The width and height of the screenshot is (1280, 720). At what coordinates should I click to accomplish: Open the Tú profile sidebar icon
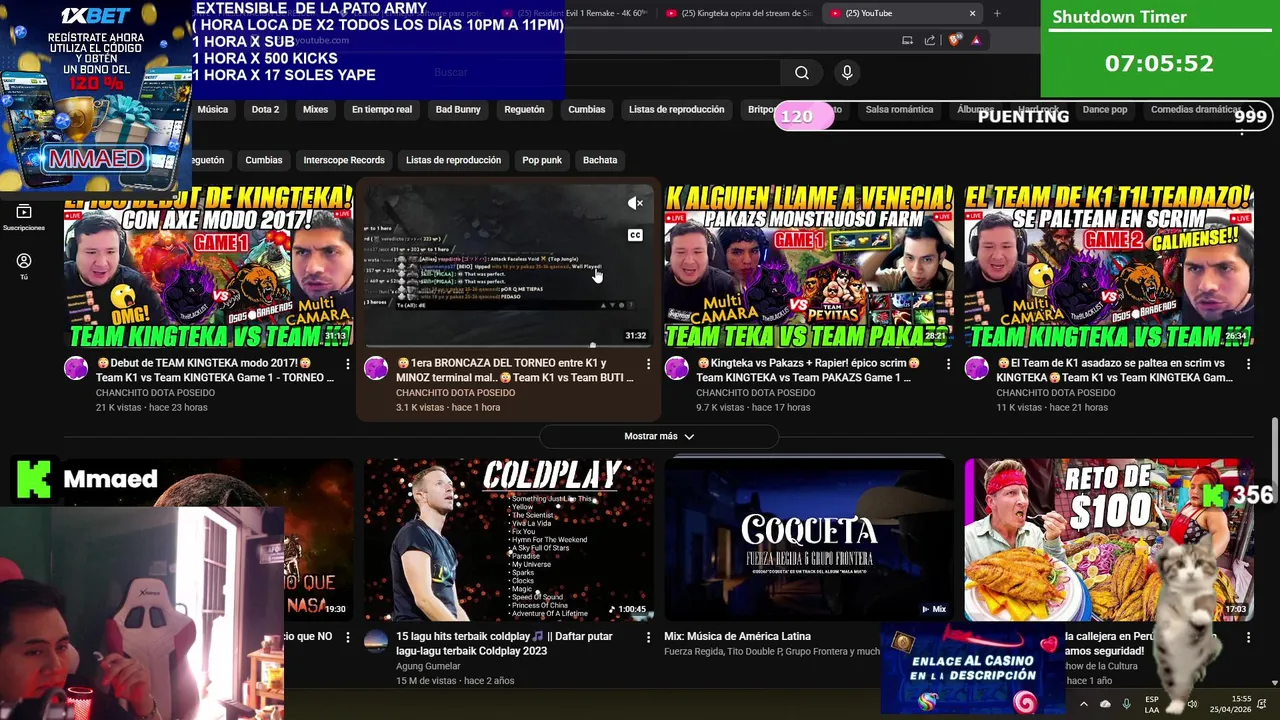click(x=24, y=266)
